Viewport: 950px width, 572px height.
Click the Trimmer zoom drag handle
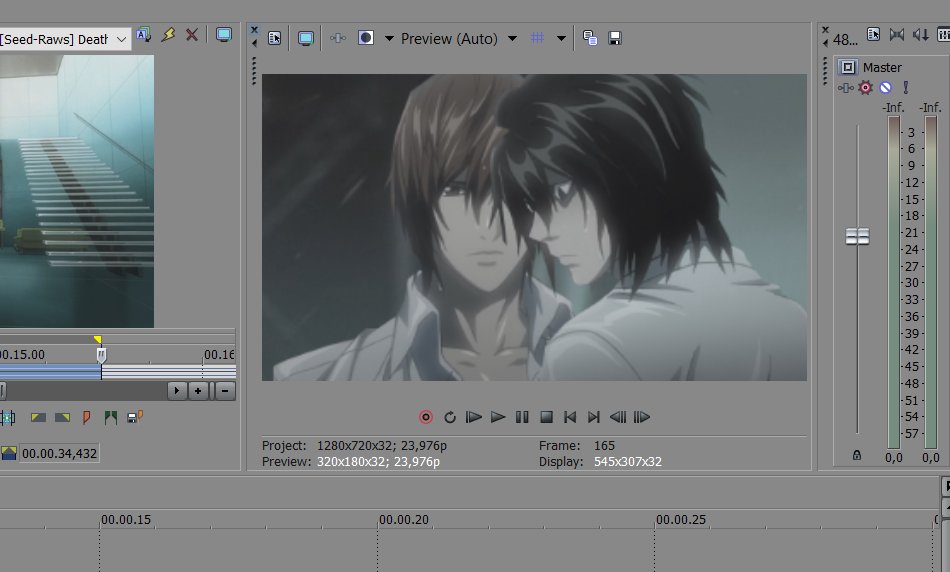(211, 391)
